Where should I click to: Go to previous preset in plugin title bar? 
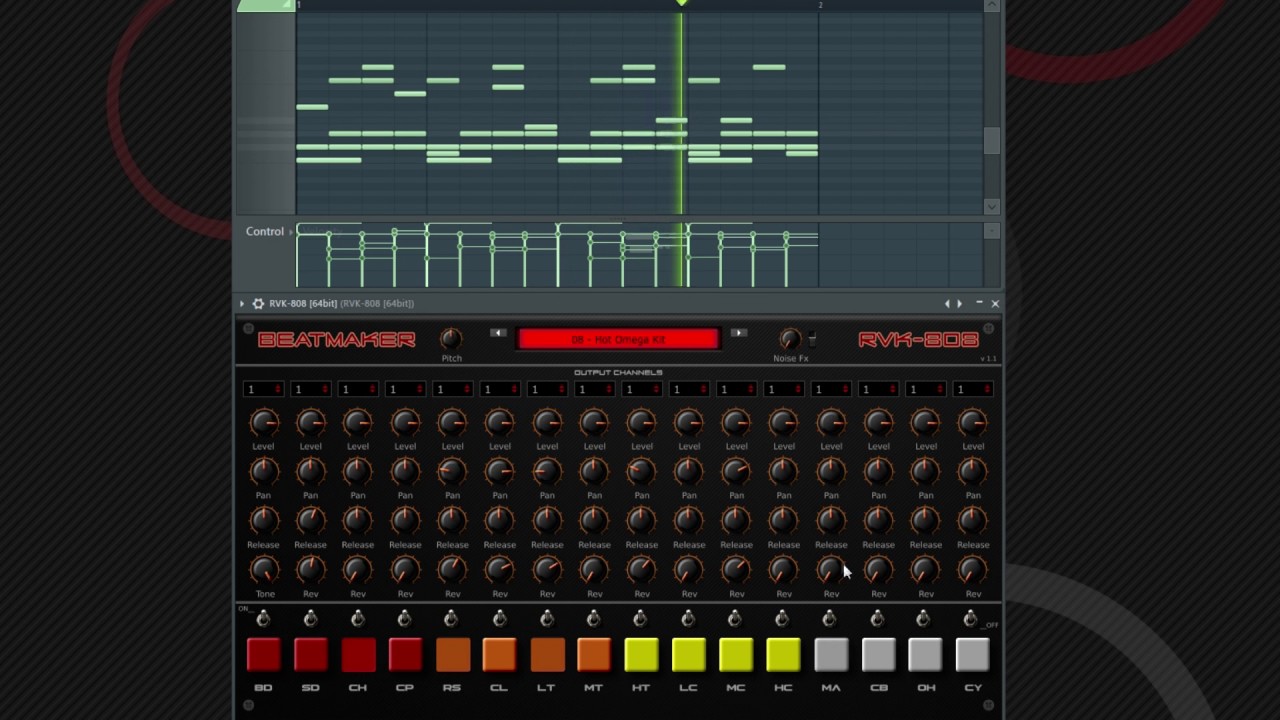click(x=947, y=303)
